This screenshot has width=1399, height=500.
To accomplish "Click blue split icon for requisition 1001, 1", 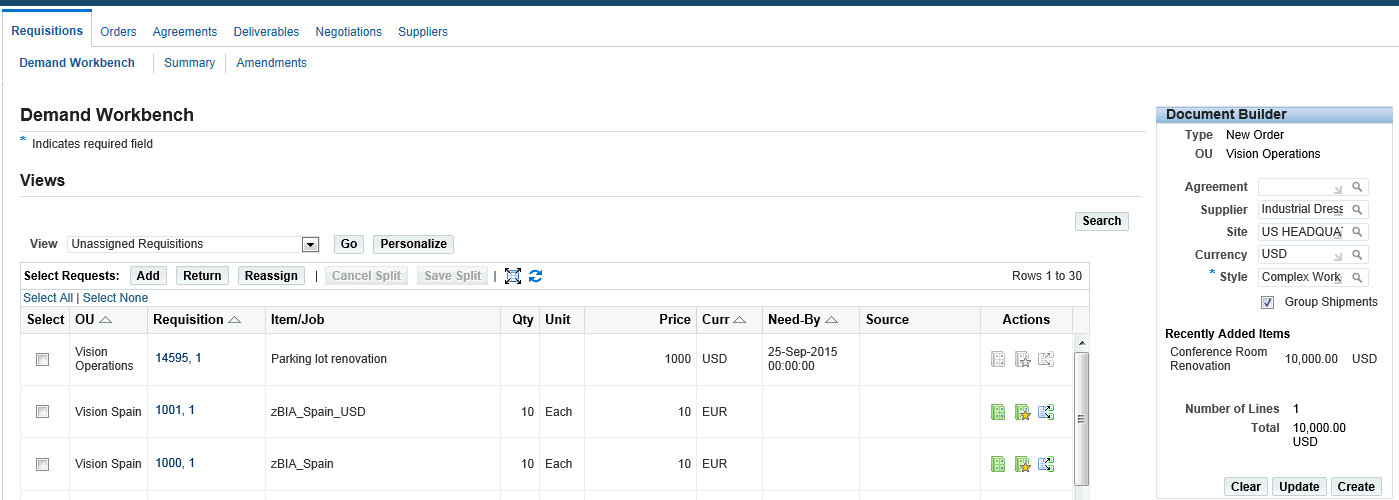I will pyautogui.click(x=1046, y=412).
